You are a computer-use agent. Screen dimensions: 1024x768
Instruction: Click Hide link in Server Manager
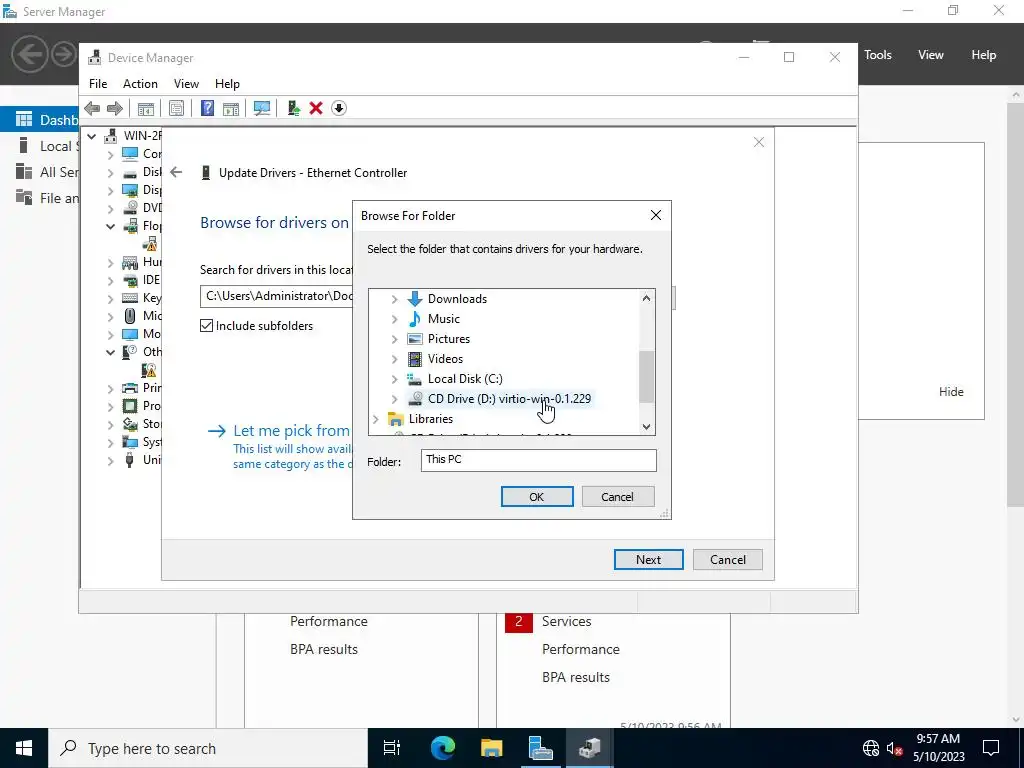[951, 392]
